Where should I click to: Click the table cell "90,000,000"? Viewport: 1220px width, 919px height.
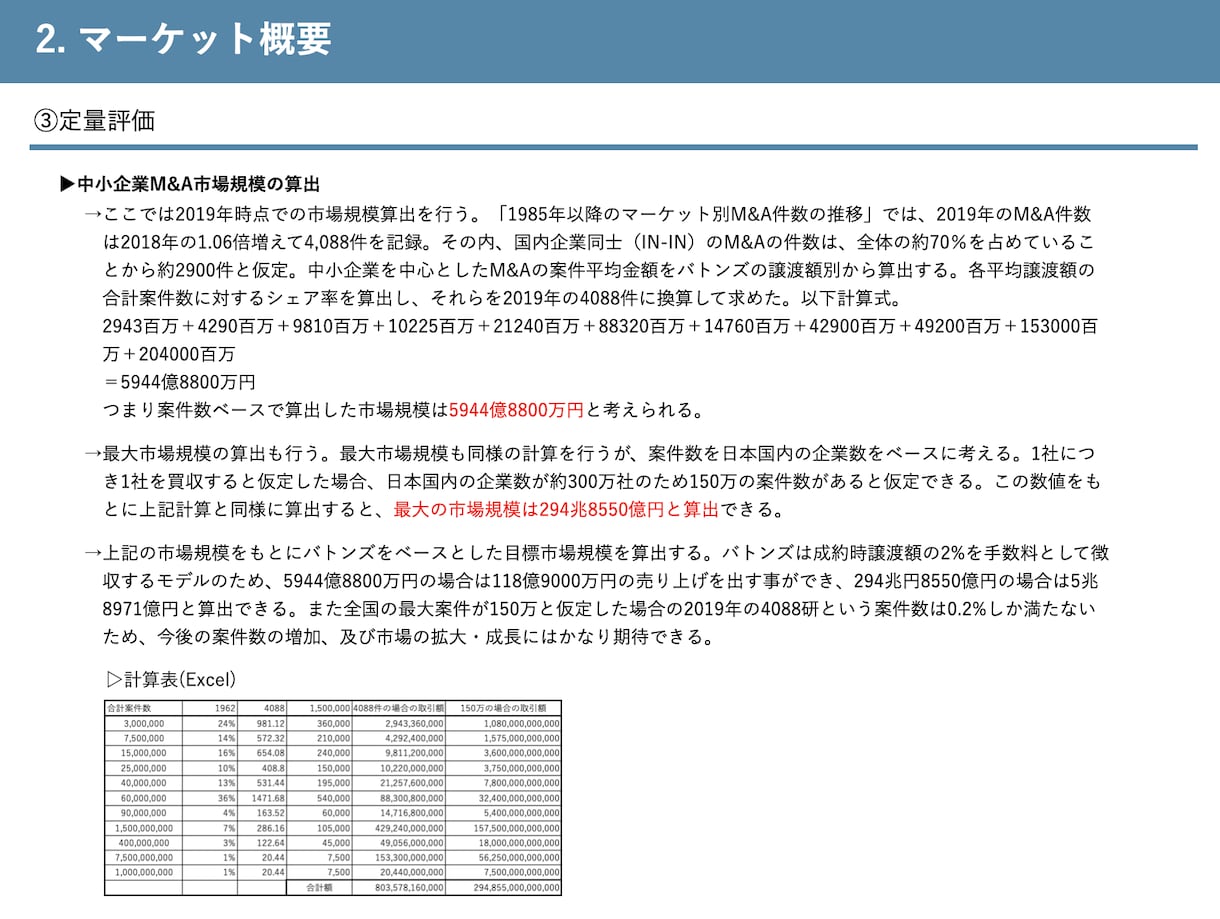coord(144,812)
